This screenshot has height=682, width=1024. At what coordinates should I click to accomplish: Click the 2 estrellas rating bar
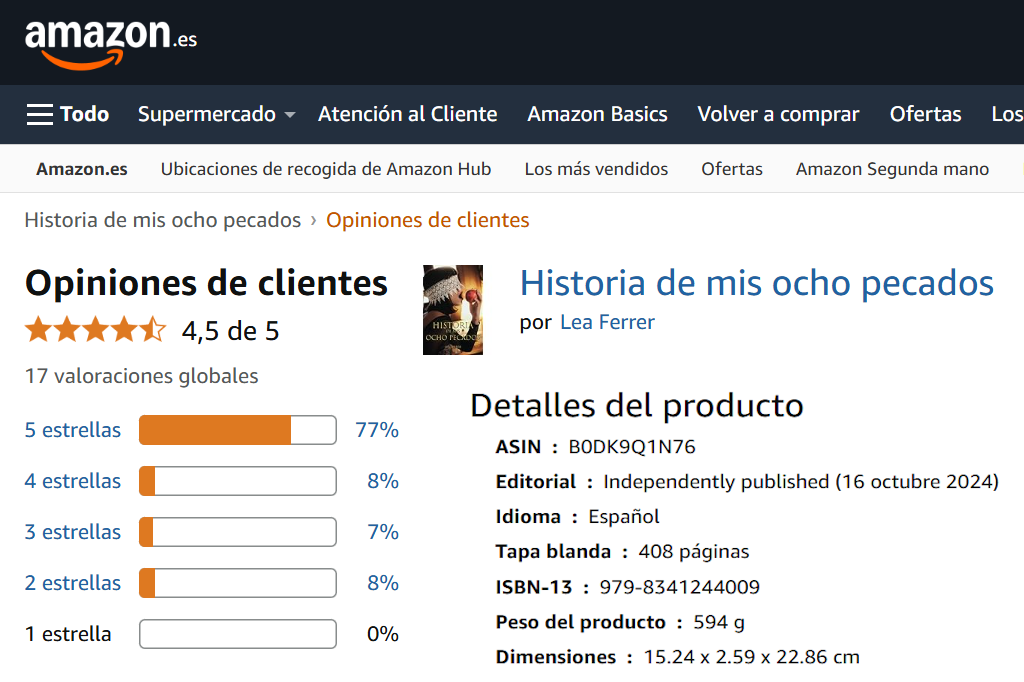238,583
